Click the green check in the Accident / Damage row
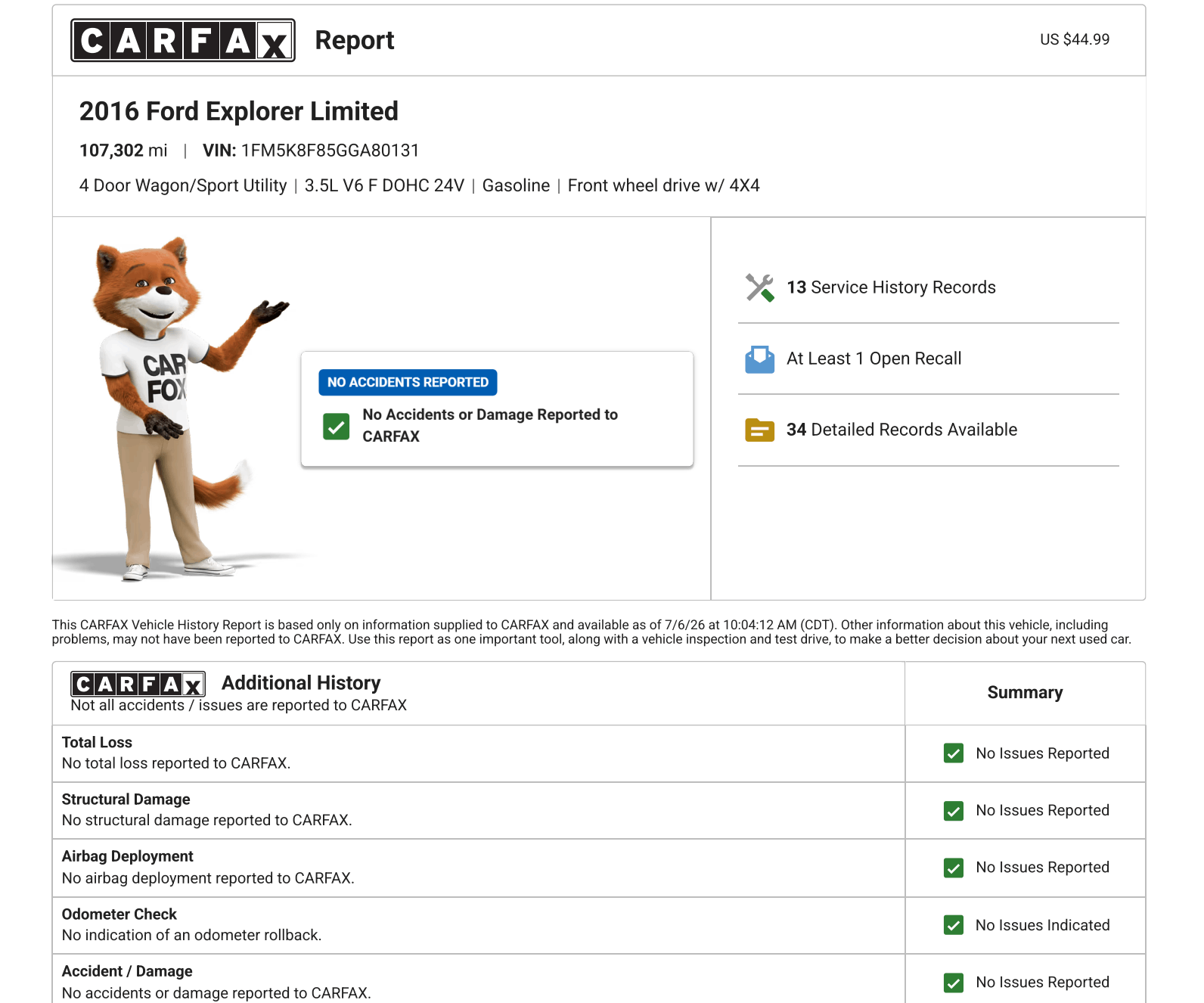Image resolution: width=1204 pixels, height=1003 pixels. (x=954, y=983)
